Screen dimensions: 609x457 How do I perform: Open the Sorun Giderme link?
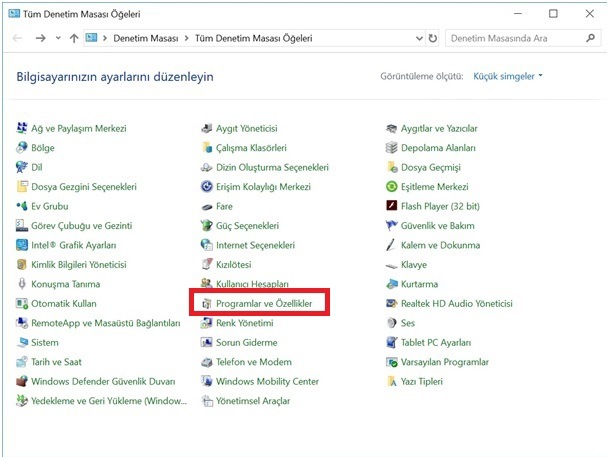247,342
